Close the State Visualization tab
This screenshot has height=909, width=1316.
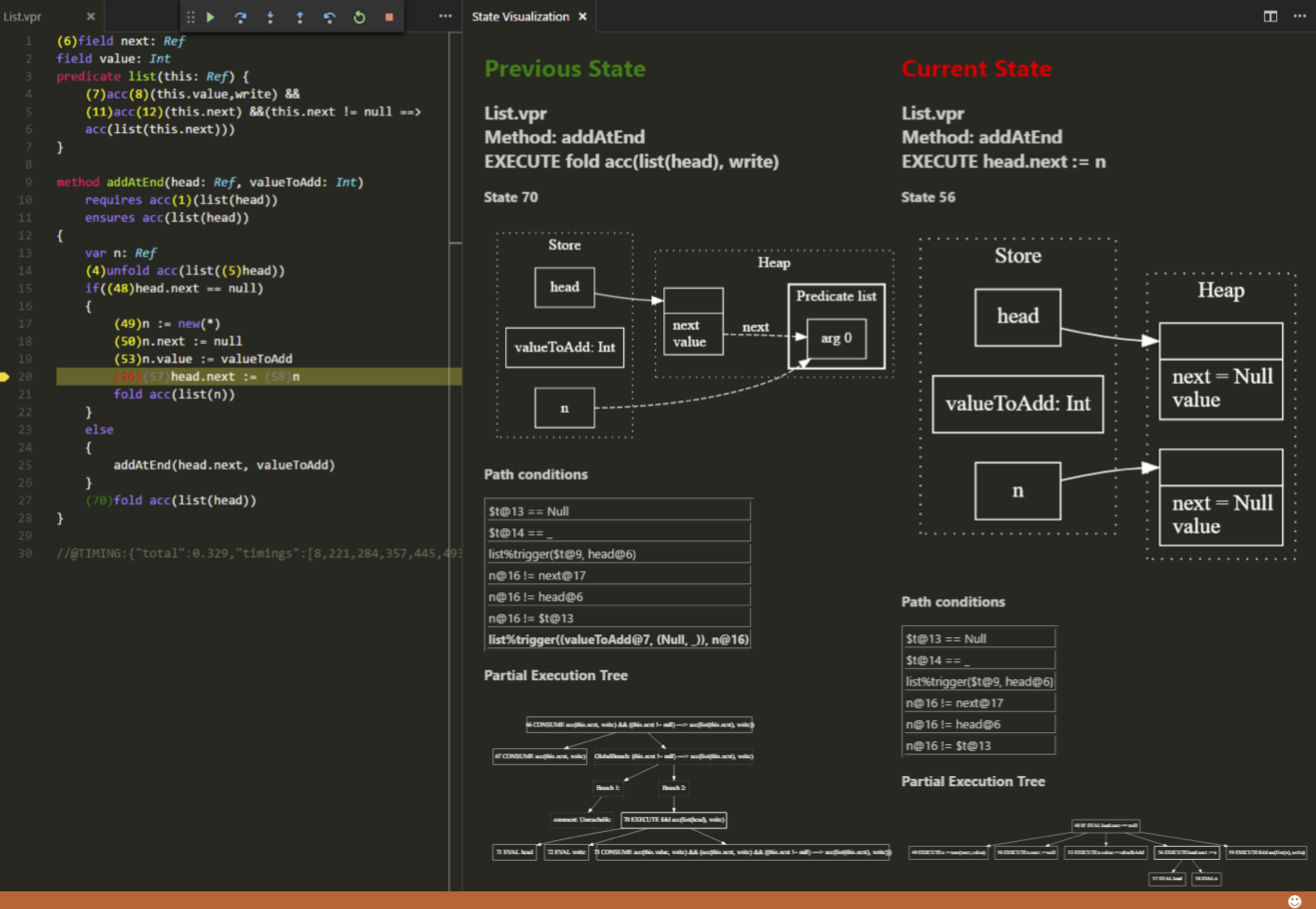coord(583,17)
